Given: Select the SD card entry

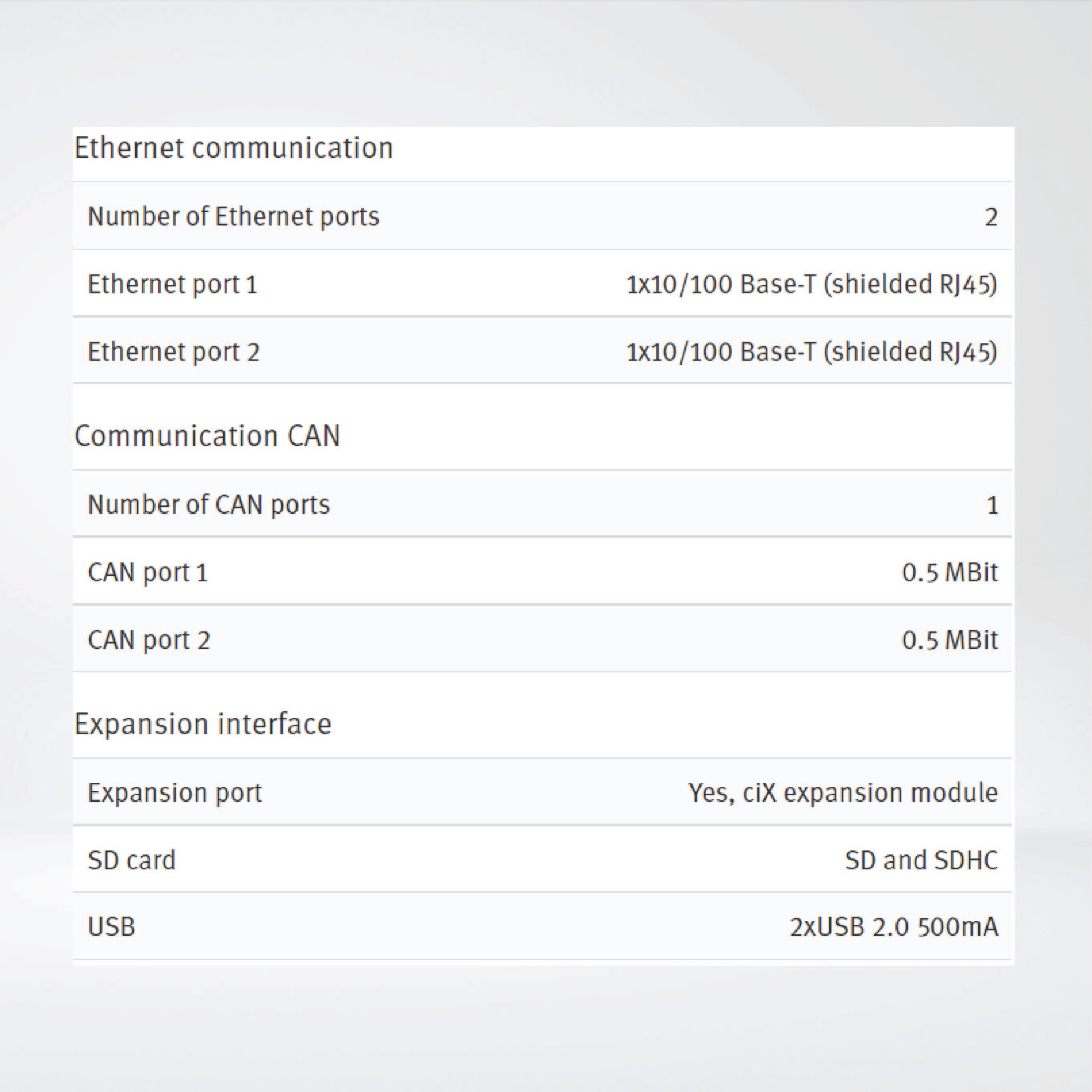Looking at the screenshot, I should [131, 860].
